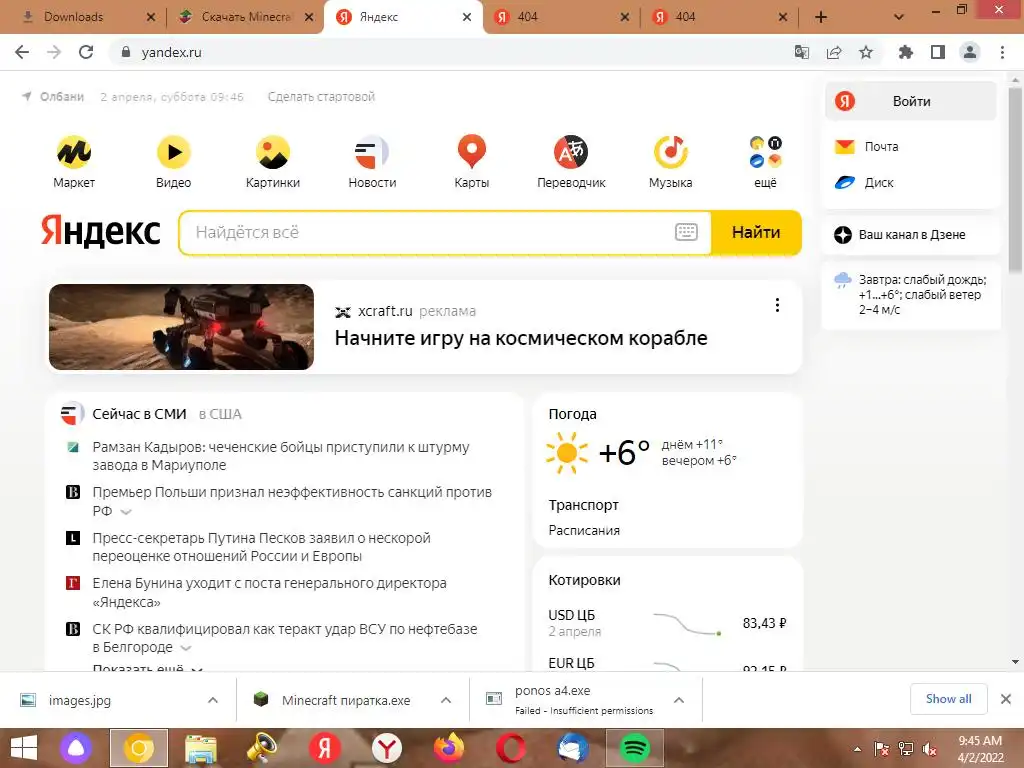Expand the Премьер Польши news item chevron
Screen dimensions: 1024x768
tap(126, 512)
